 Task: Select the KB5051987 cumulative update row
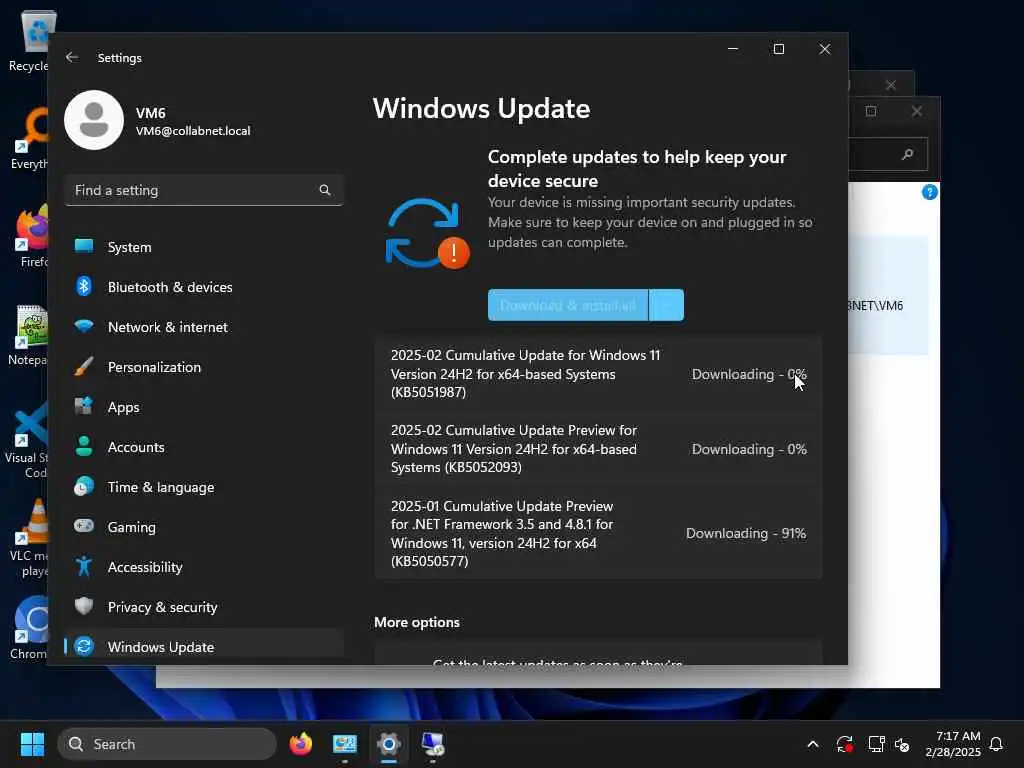click(598, 374)
